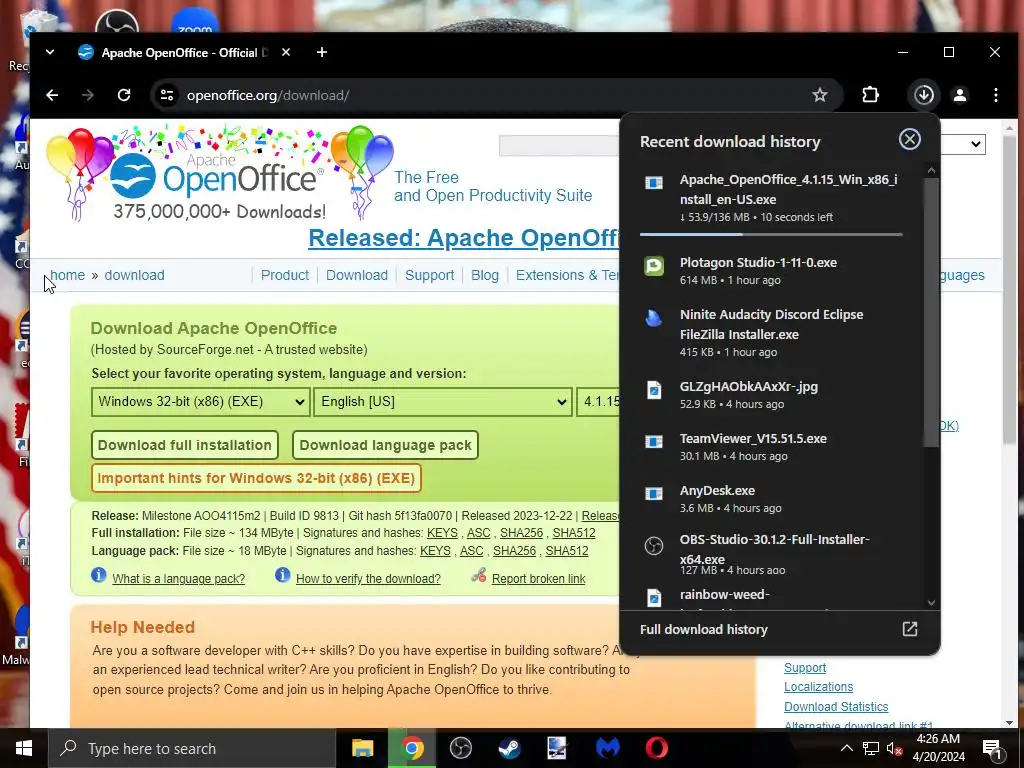Viewport: 1024px width, 768px height.
Task: Open the browser profile icon
Action: coord(959,95)
